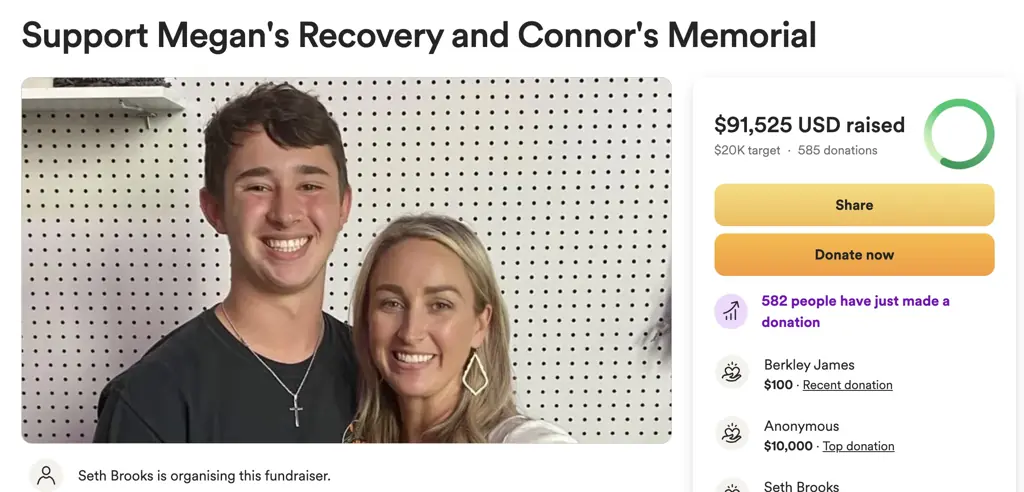
Task: Click the $20K target text
Action: click(747, 150)
